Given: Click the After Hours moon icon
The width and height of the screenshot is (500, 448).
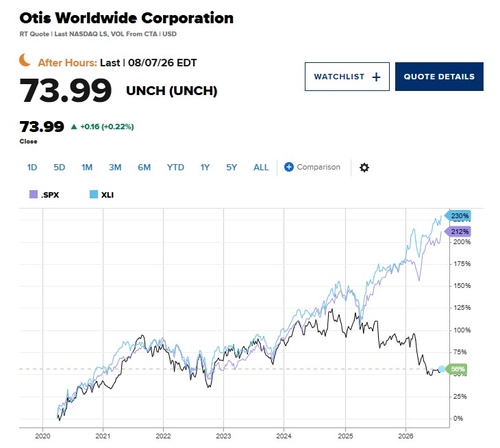Looking at the screenshot, I should point(25,60).
